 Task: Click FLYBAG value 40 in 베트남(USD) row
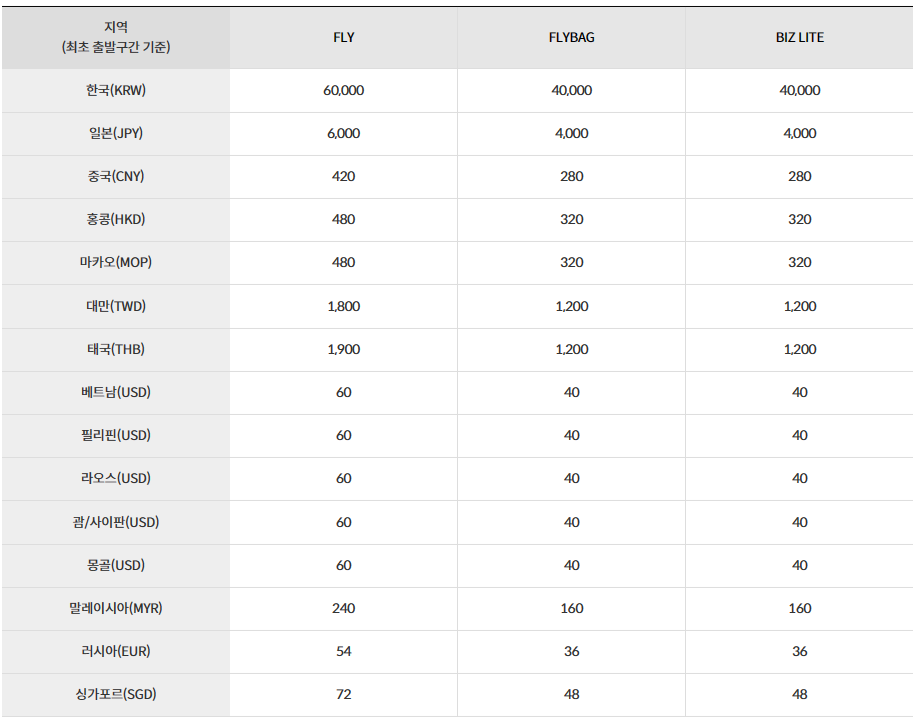click(x=571, y=392)
